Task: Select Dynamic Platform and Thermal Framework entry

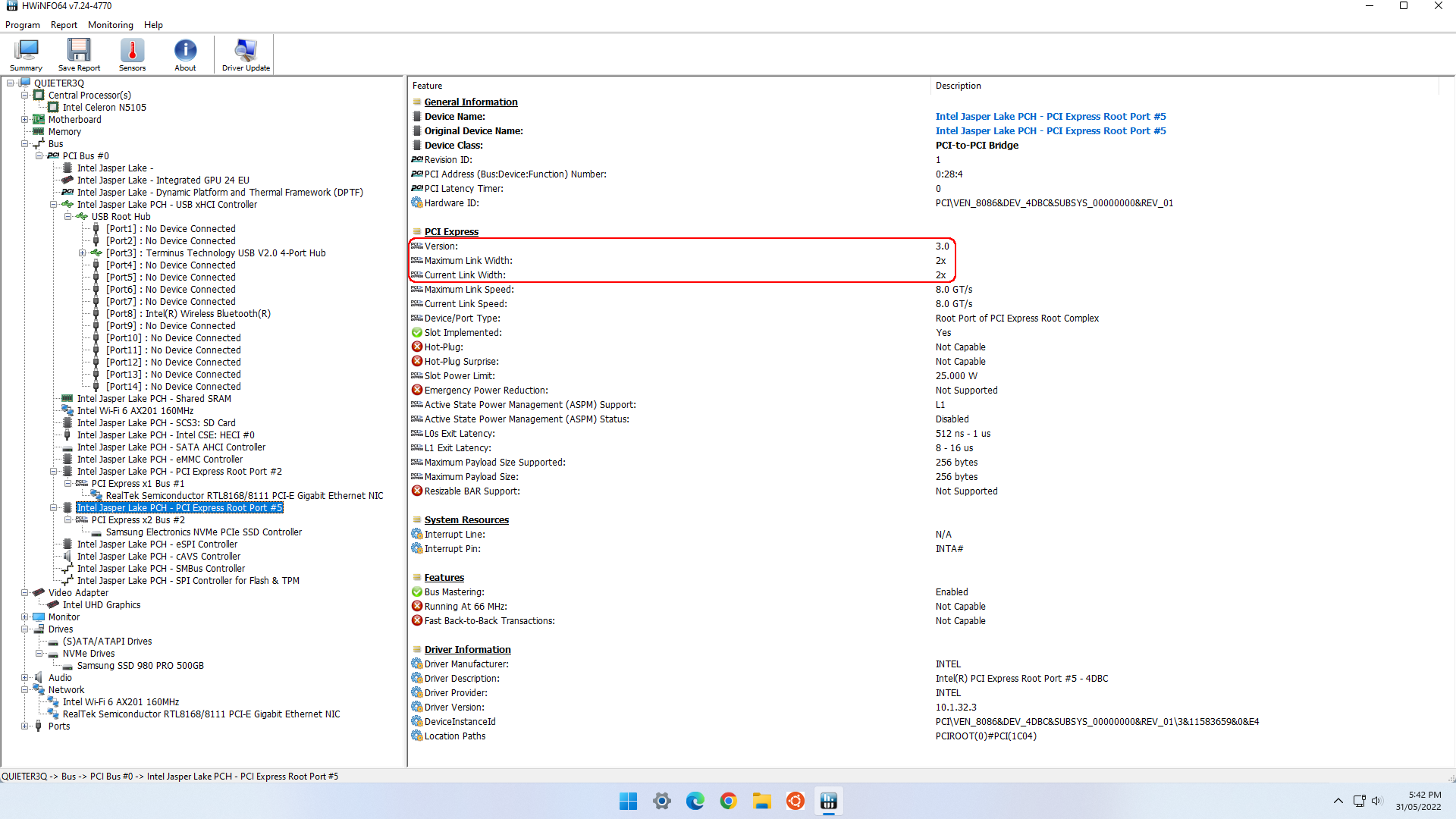Action: coord(220,193)
